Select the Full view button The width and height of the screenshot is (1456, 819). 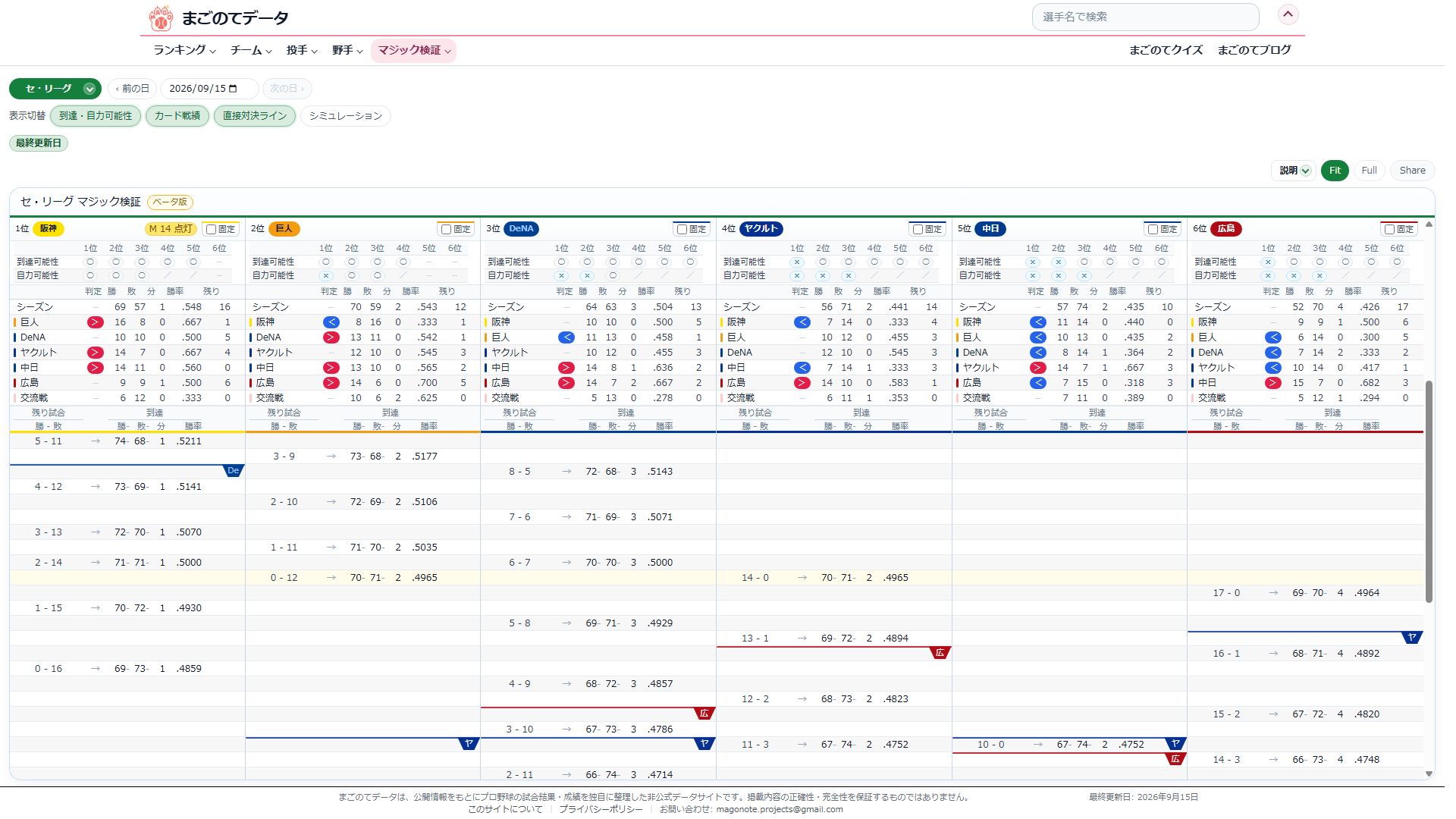click(x=1369, y=171)
